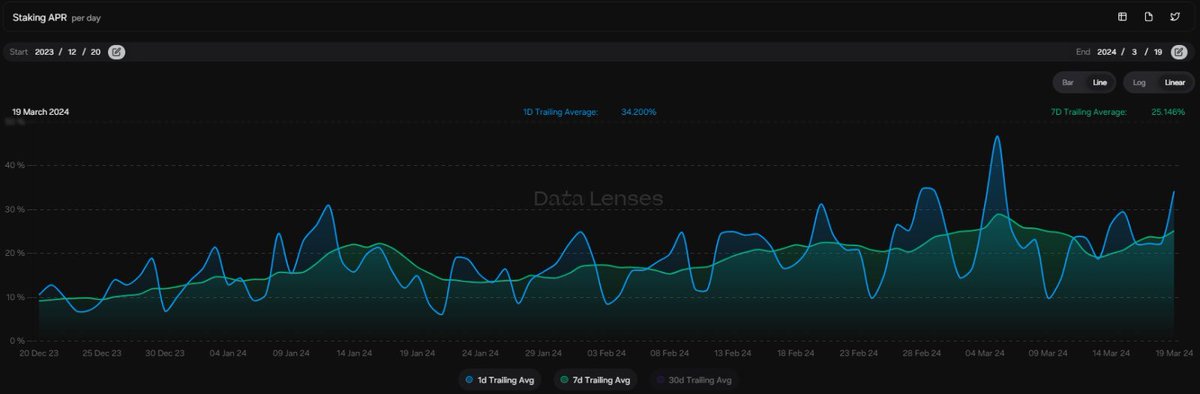
Task: Click the 40 % y-axis label
Action: pos(14,165)
